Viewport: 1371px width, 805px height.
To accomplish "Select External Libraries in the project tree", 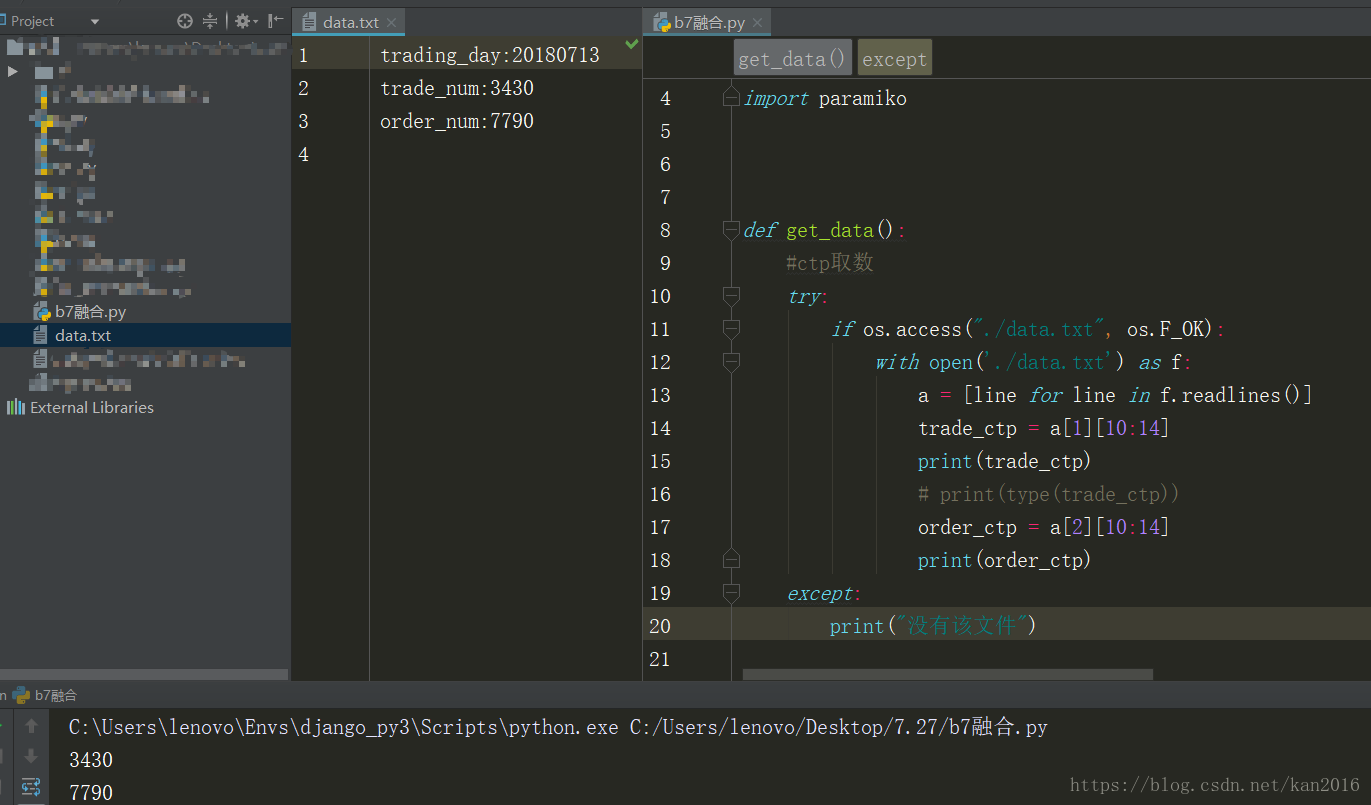I will (x=91, y=407).
